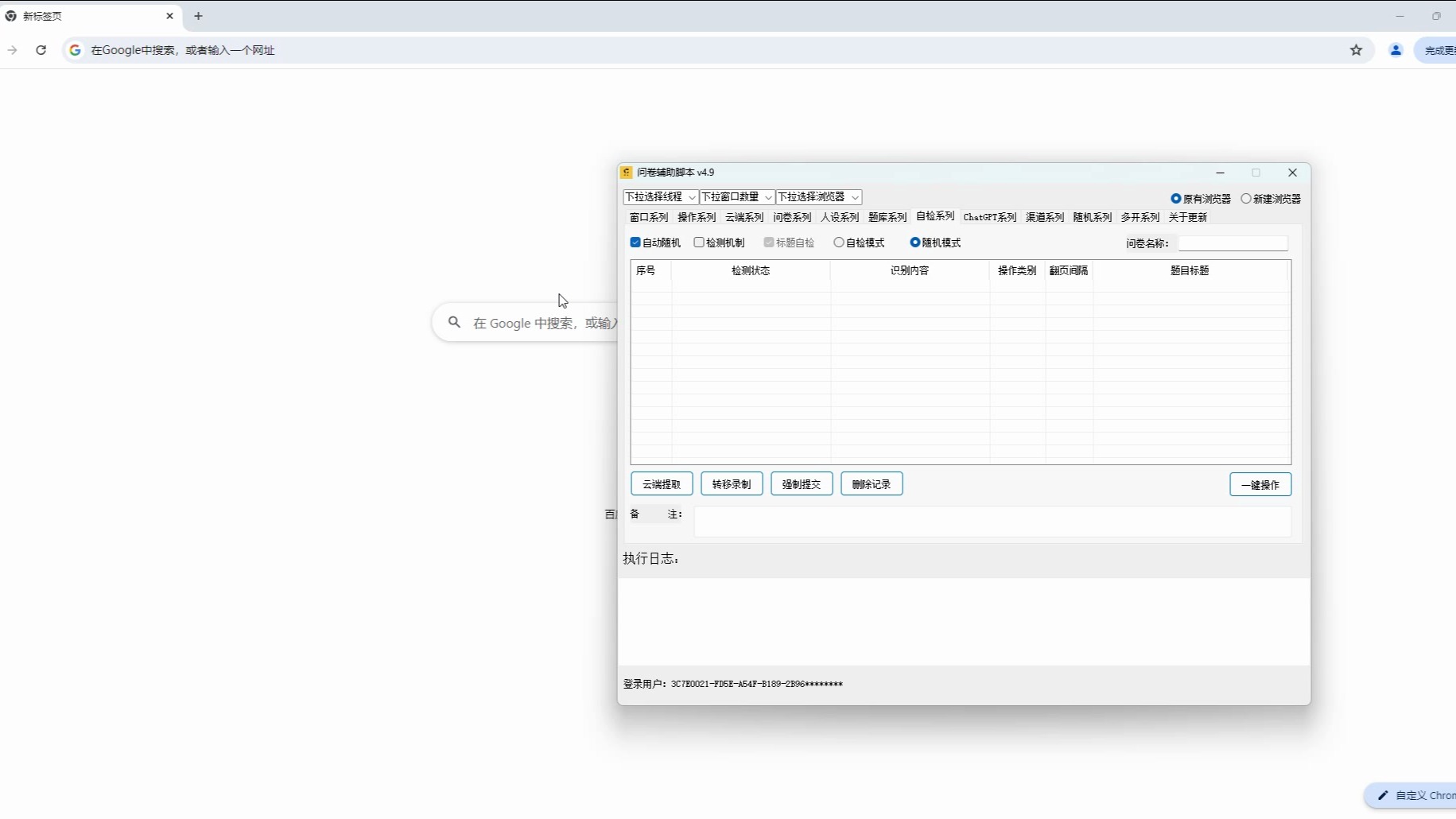The height and width of the screenshot is (819, 1456).
Task: Click 云端提取 button
Action: tap(662, 484)
